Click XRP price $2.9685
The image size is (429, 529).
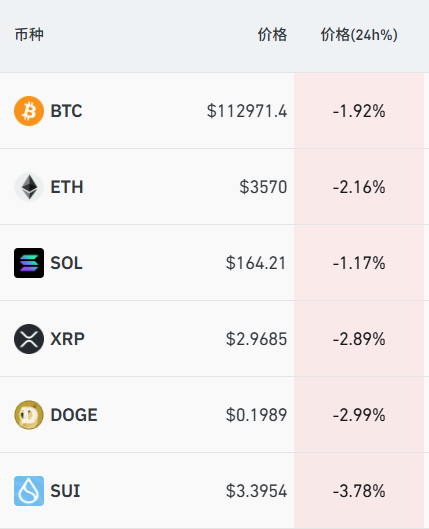256,339
